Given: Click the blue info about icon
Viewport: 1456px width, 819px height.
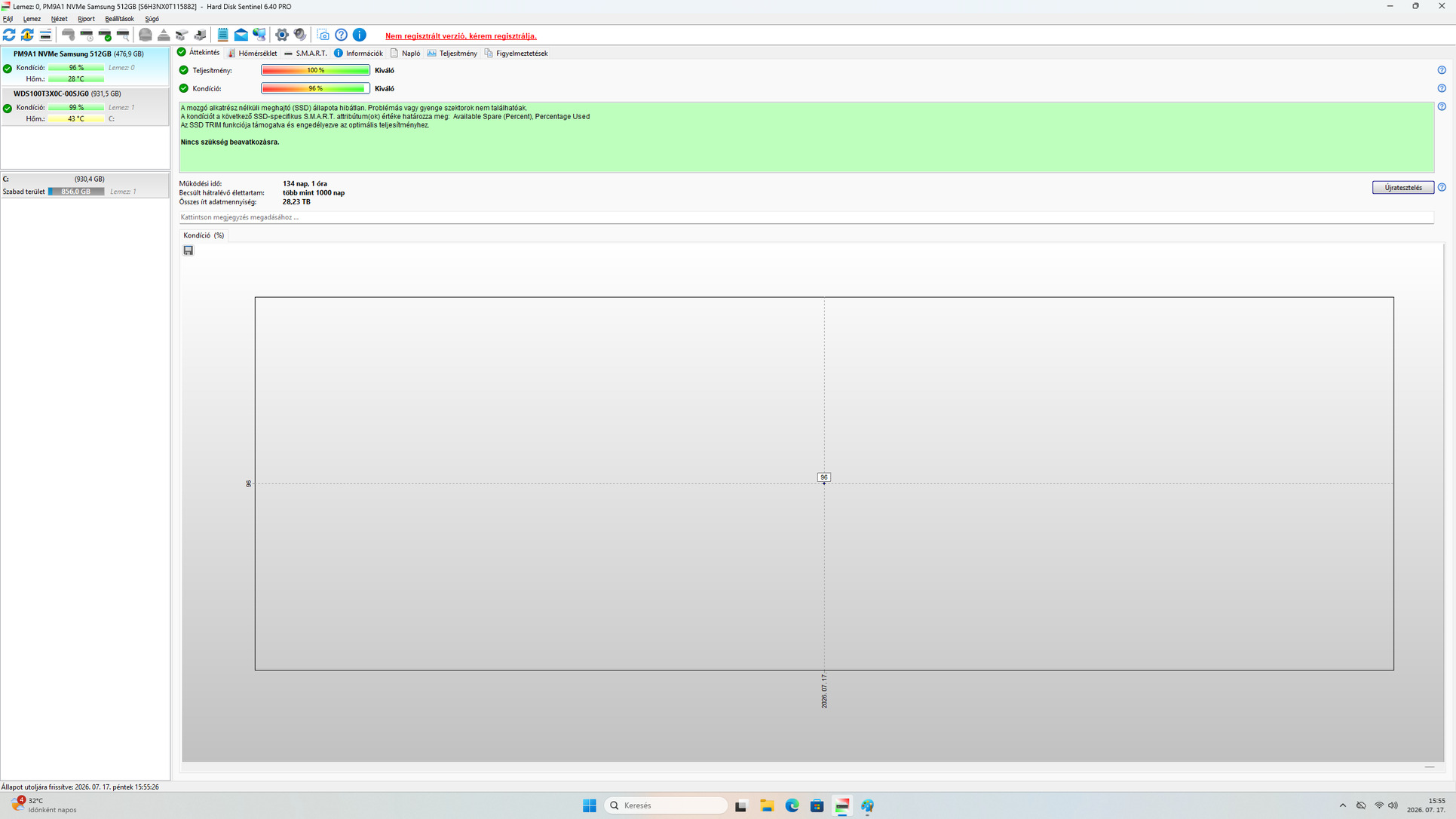Looking at the screenshot, I should point(360,35).
